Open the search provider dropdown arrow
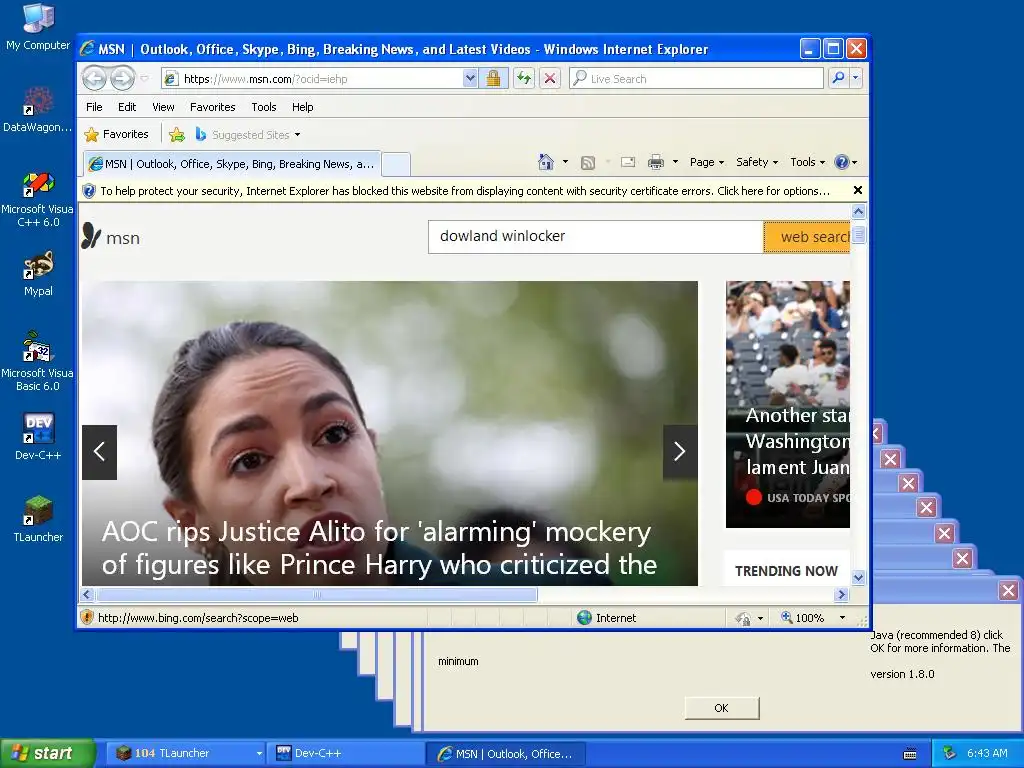This screenshot has width=1024, height=768. click(856, 78)
